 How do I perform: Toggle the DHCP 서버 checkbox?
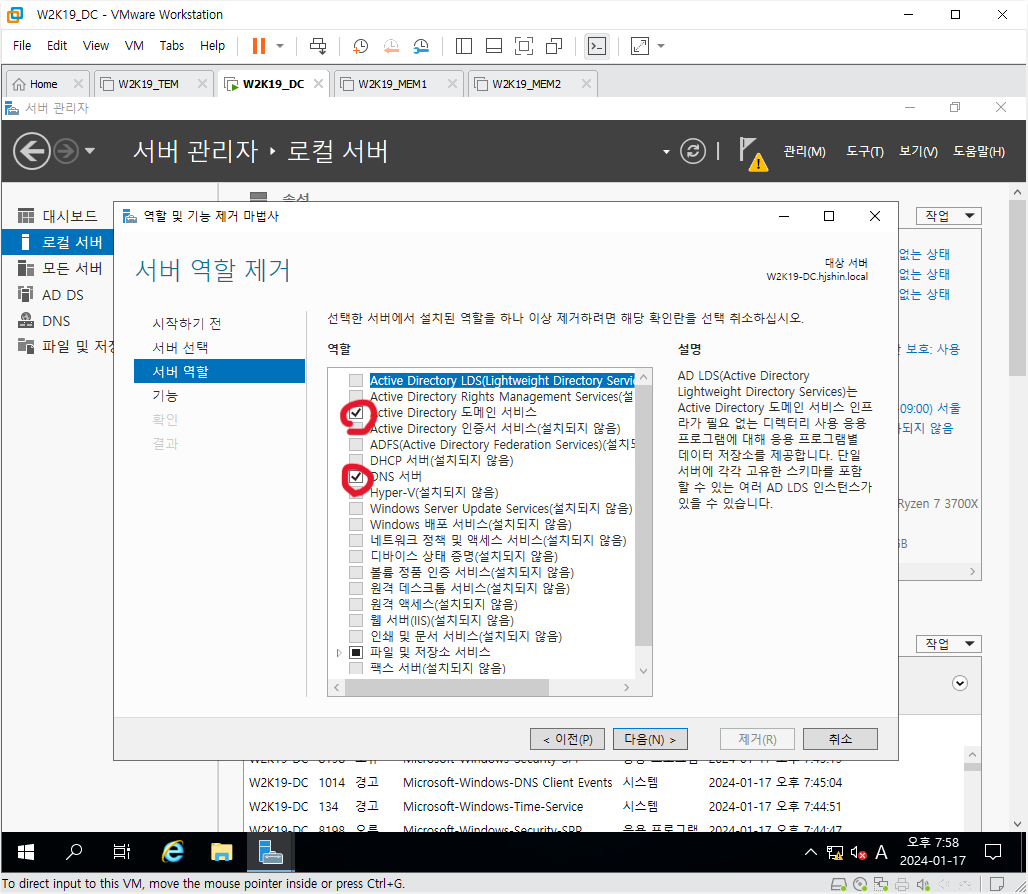tap(356, 461)
